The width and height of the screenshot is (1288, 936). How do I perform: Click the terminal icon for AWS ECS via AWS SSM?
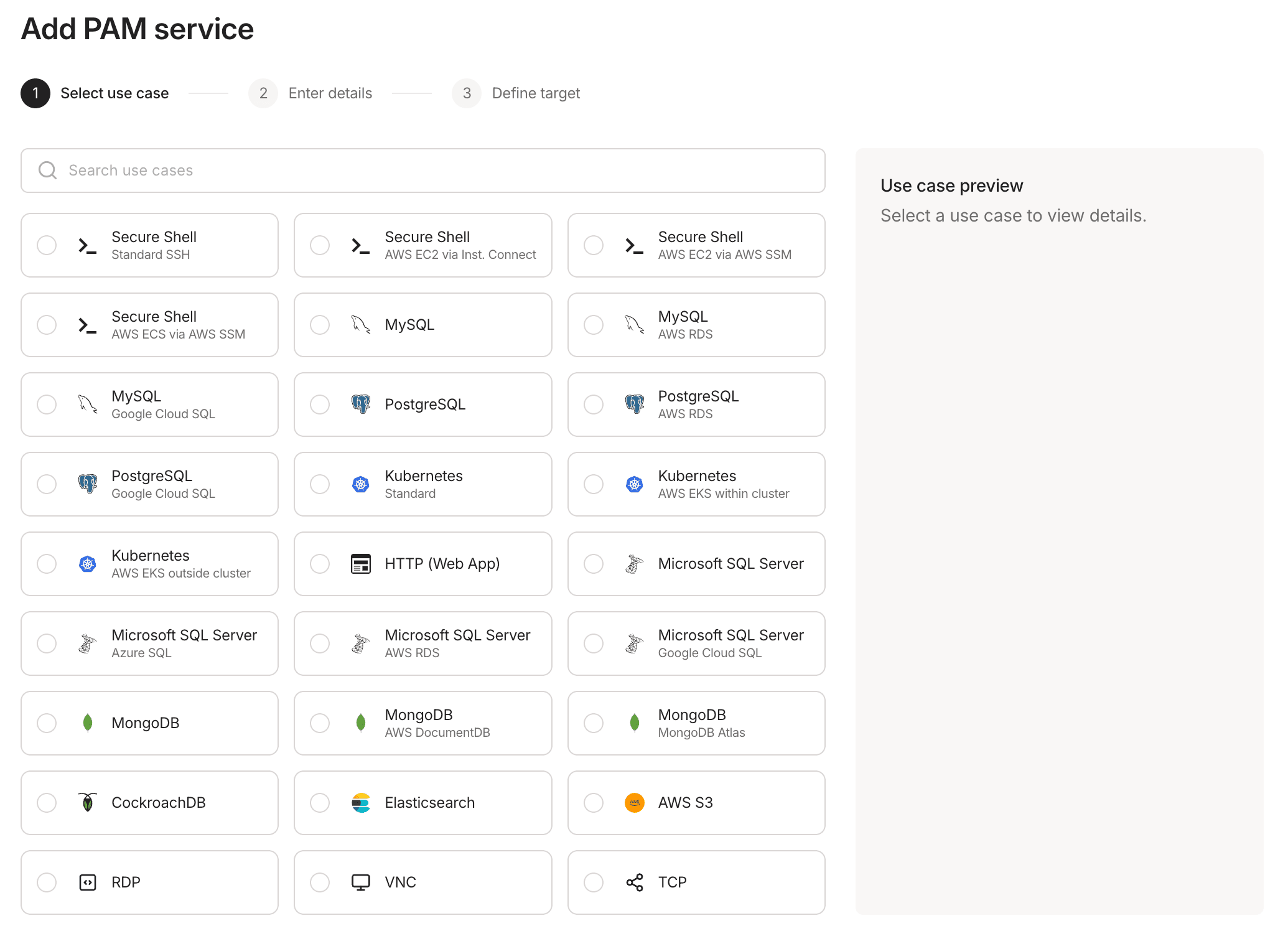pyautogui.click(x=88, y=325)
